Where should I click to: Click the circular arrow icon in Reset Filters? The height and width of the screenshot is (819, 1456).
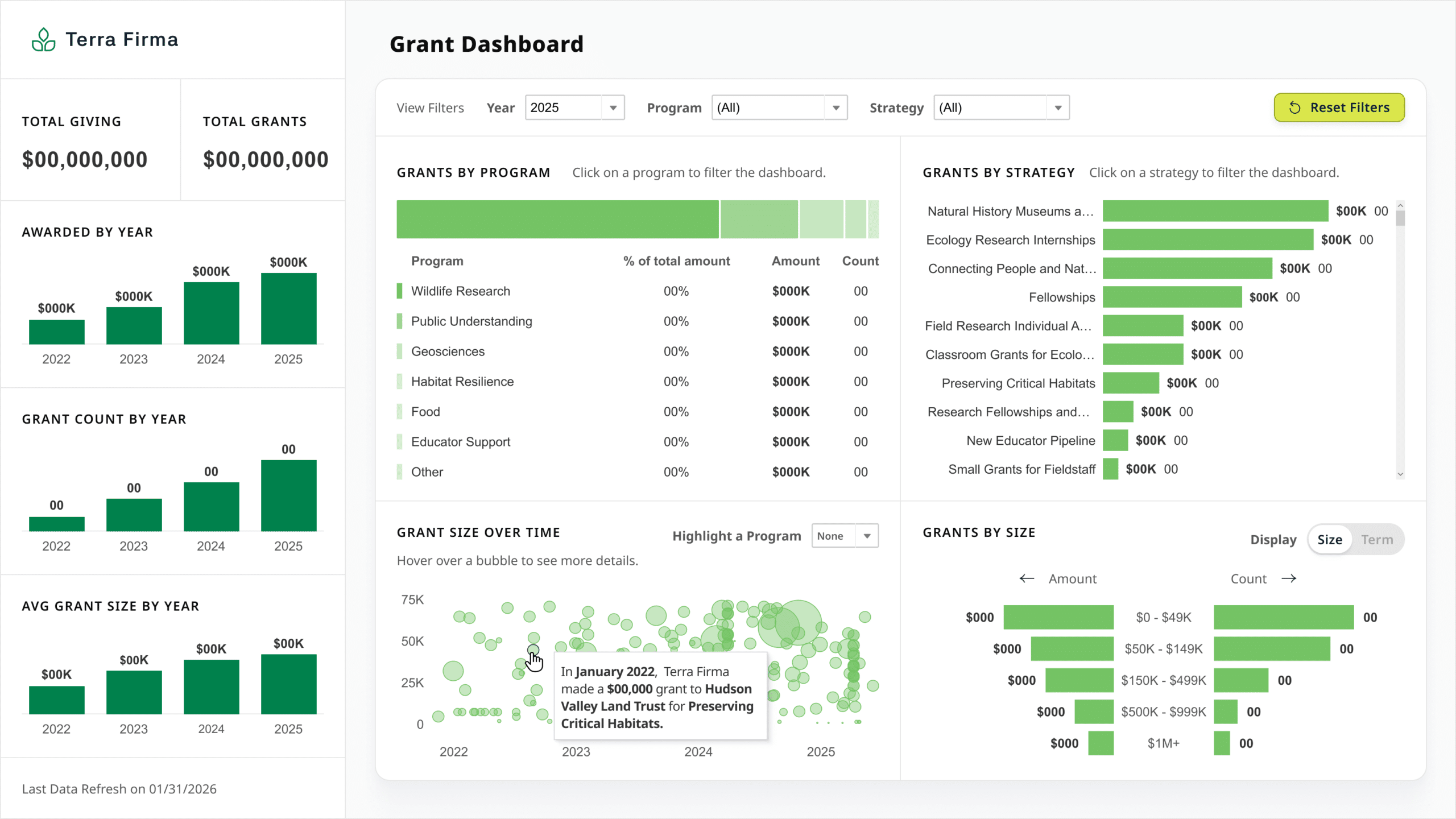pos(1295,107)
